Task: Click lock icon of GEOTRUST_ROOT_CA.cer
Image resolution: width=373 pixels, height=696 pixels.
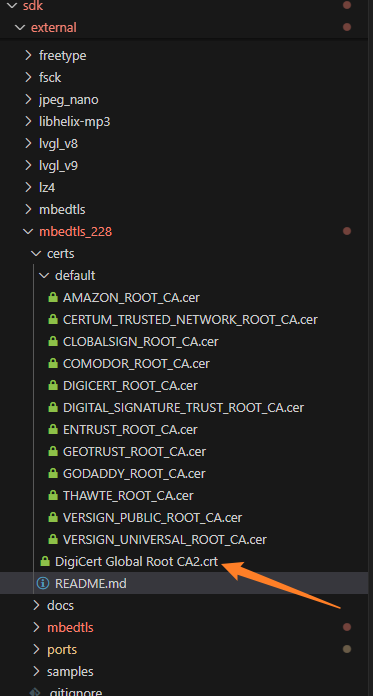Action: tap(53, 451)
